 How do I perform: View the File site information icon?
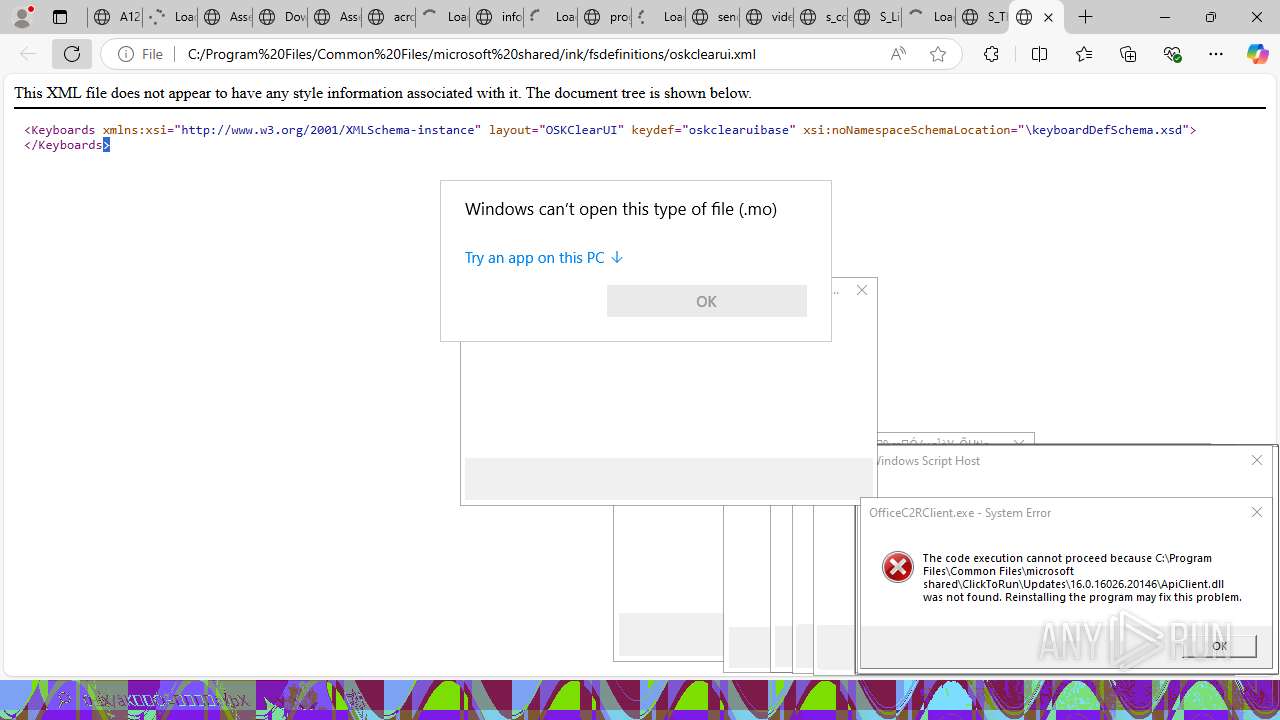[x=140, y=54]
